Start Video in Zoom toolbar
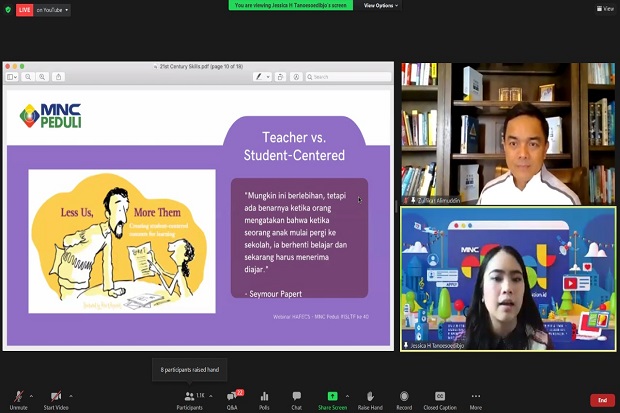The height and width of the screenshot is (413, 620). tap(56, 400)
